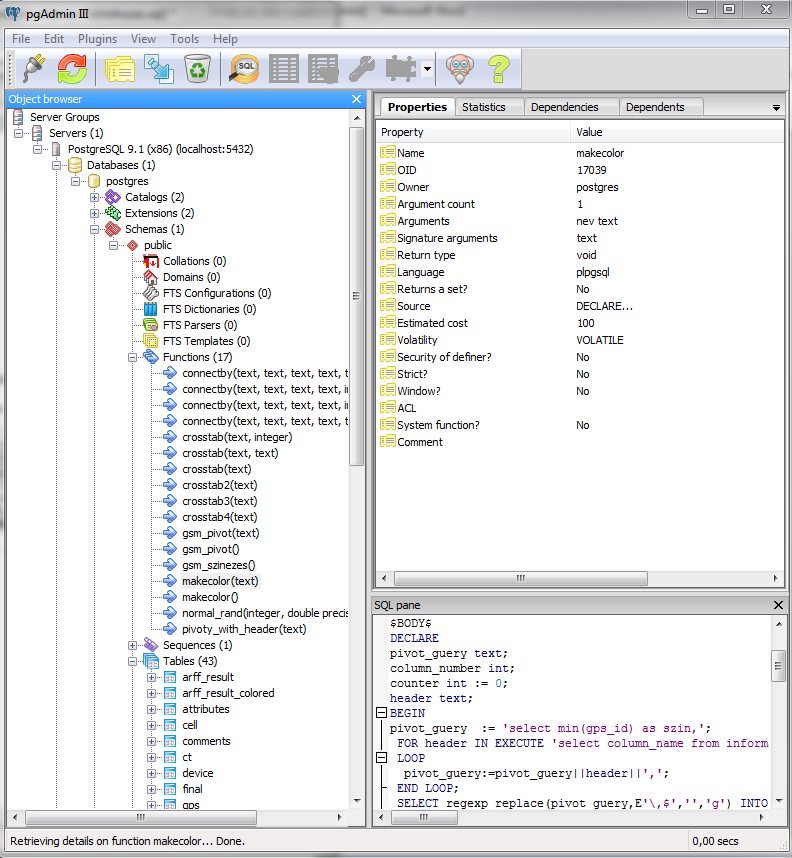Click the Object browser vertical scrollbar thumb
This screenshot has width=792, height=858.
(x=356, y=296)
